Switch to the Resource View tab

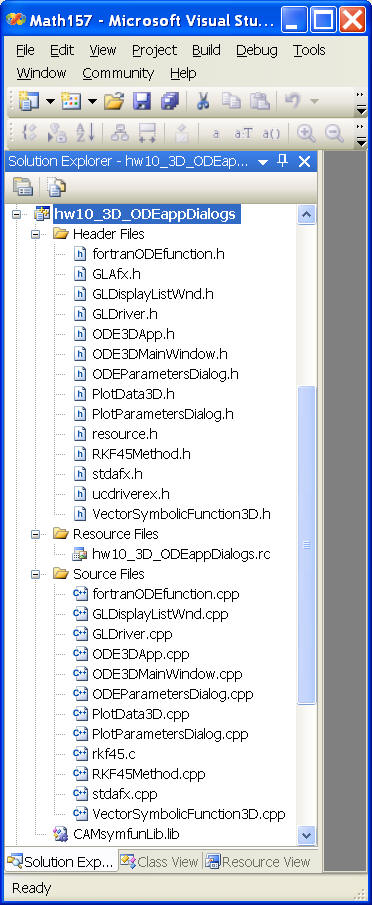(260, 862)
